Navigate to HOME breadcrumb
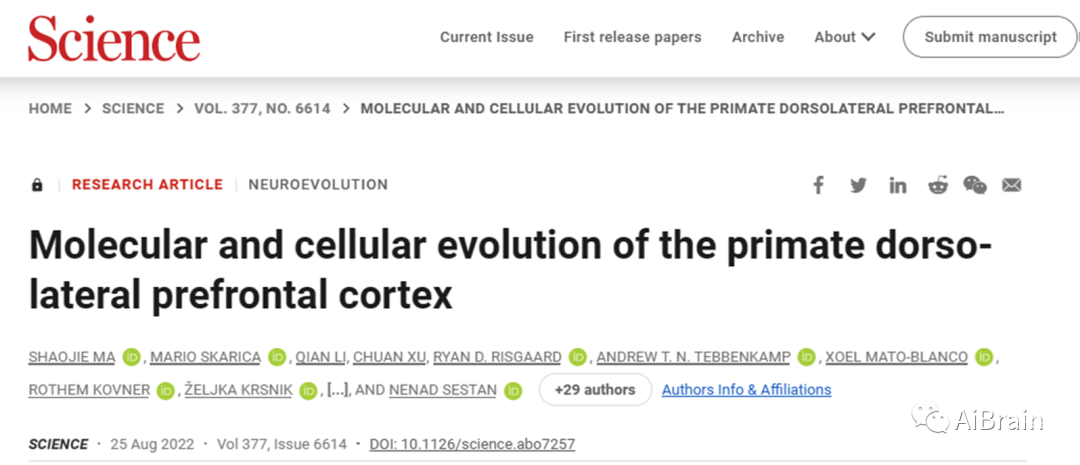 (50, 109)
